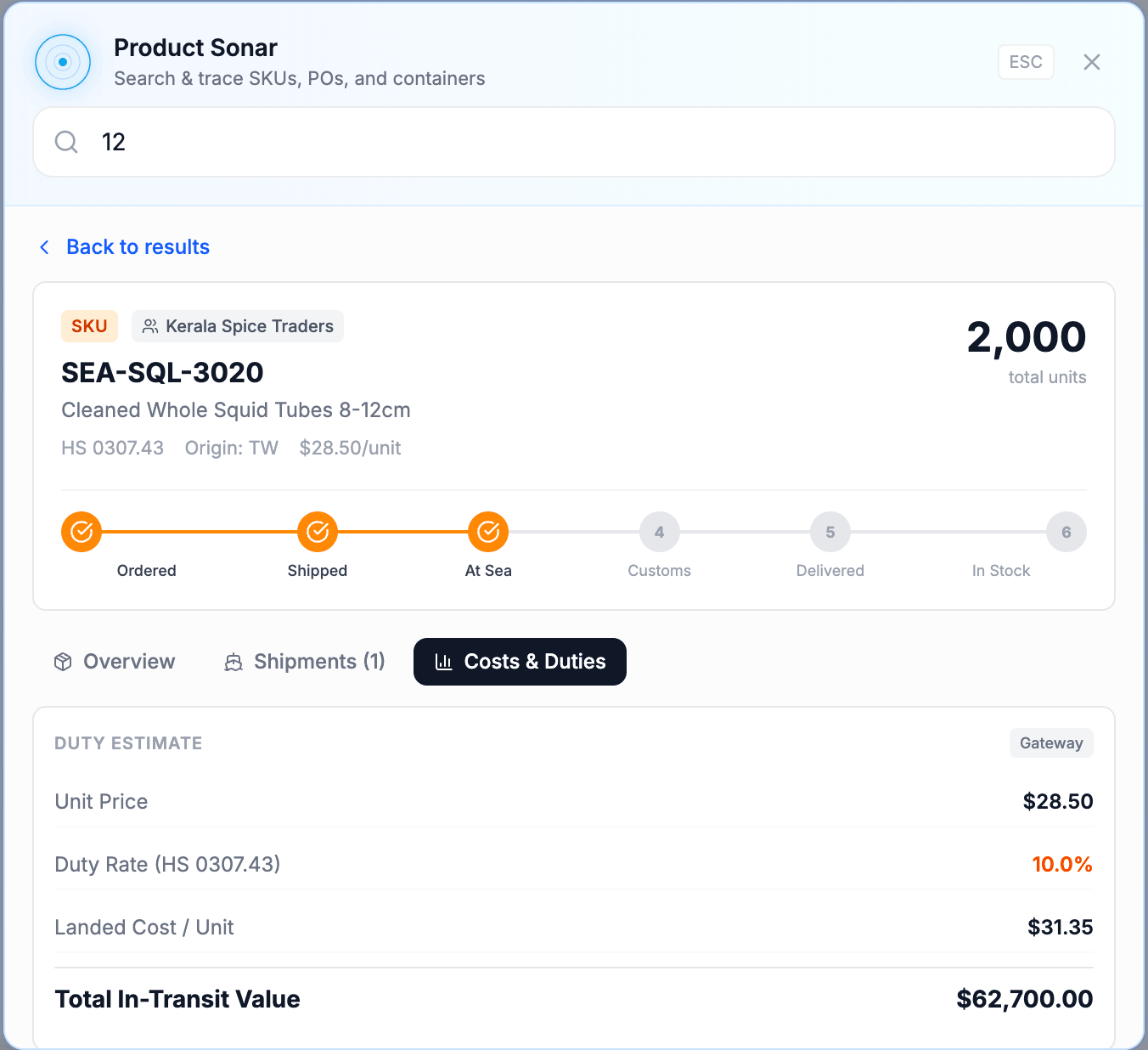
Task: Click the bar chart icon in Costs & Duties
Action: (x=443, y=661)
